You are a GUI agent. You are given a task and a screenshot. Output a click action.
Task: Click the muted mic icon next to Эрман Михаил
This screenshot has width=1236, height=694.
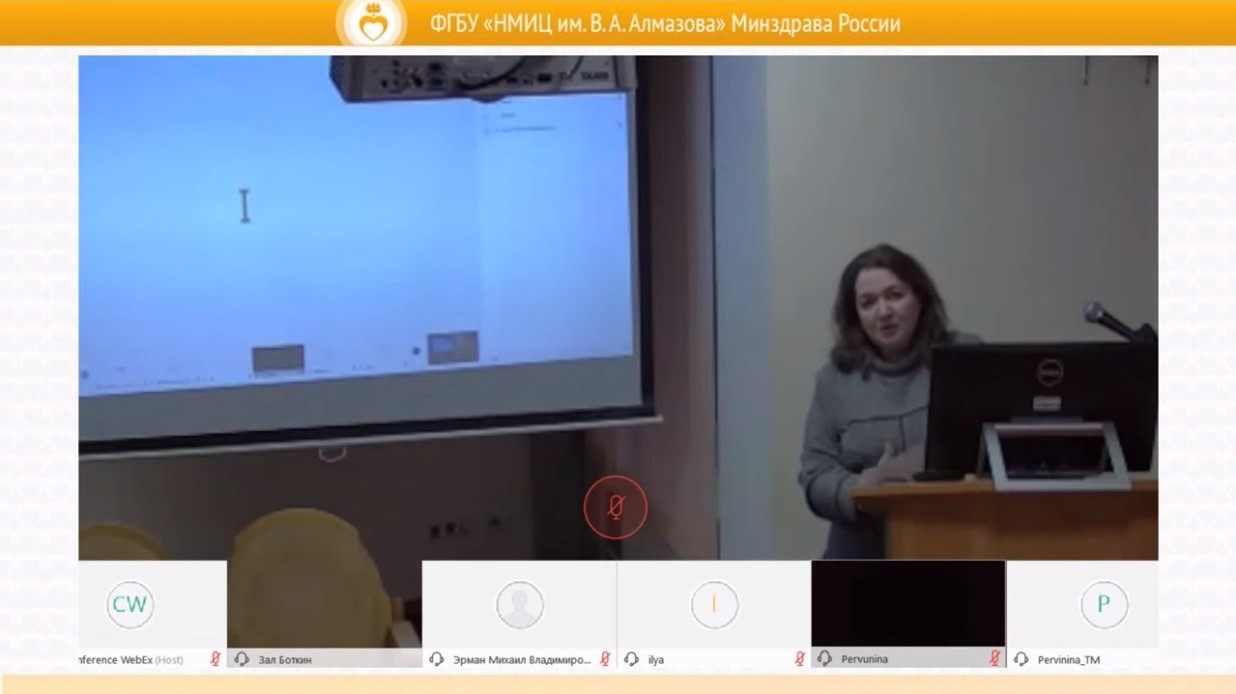[605, 659]
